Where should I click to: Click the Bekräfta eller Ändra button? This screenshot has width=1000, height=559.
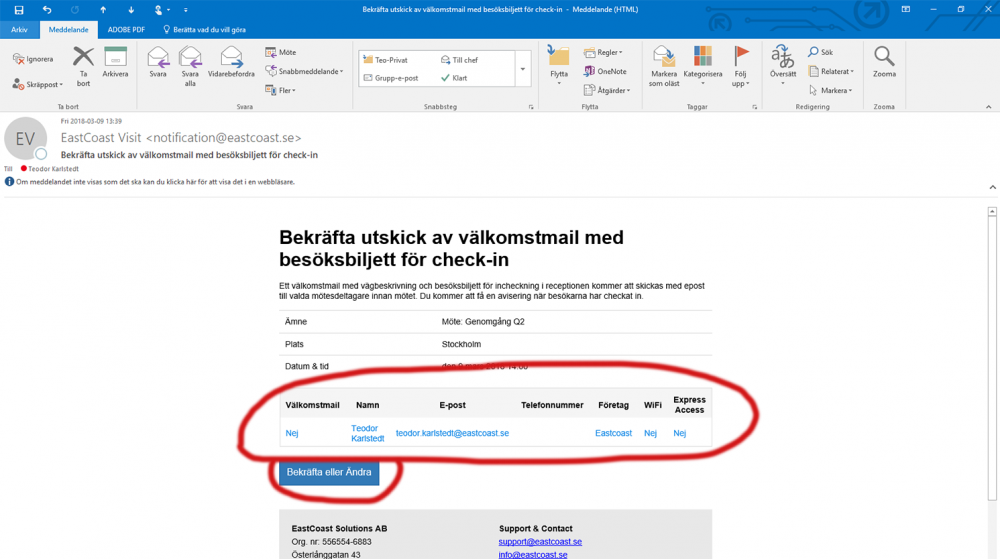(329, 472)
